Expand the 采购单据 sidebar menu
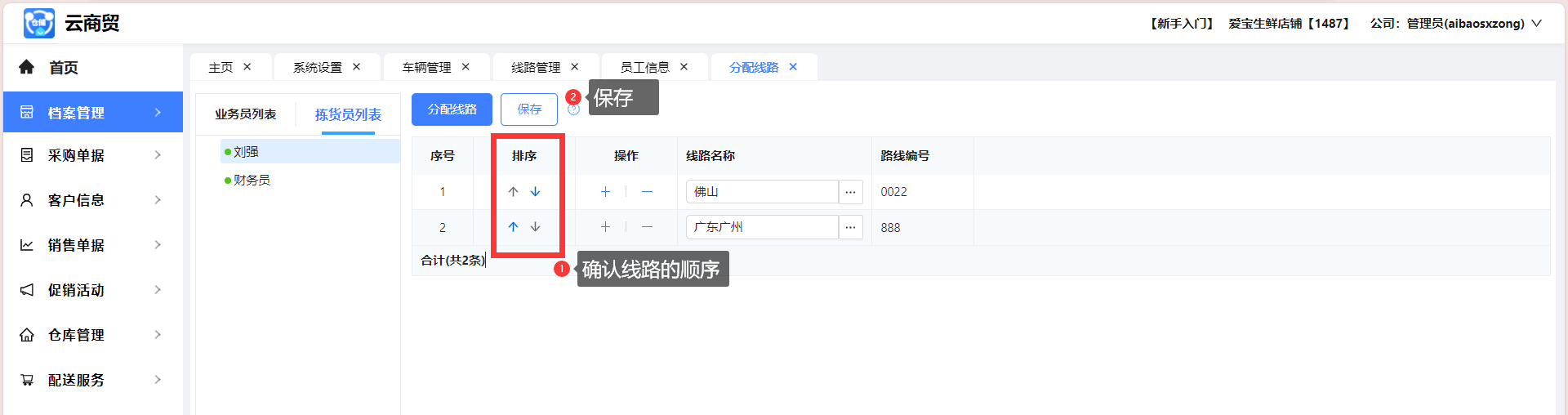This screenshot has width=1568, height=415. pos(92,155)
